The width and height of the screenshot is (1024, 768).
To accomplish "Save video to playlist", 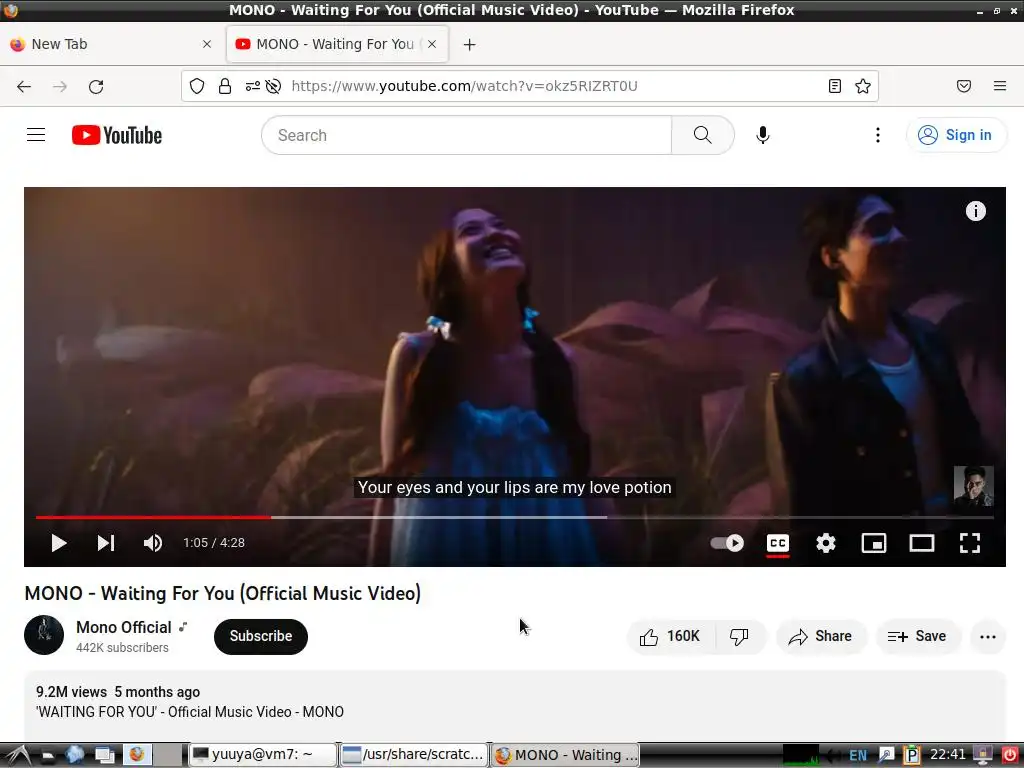I will [917, 636].
